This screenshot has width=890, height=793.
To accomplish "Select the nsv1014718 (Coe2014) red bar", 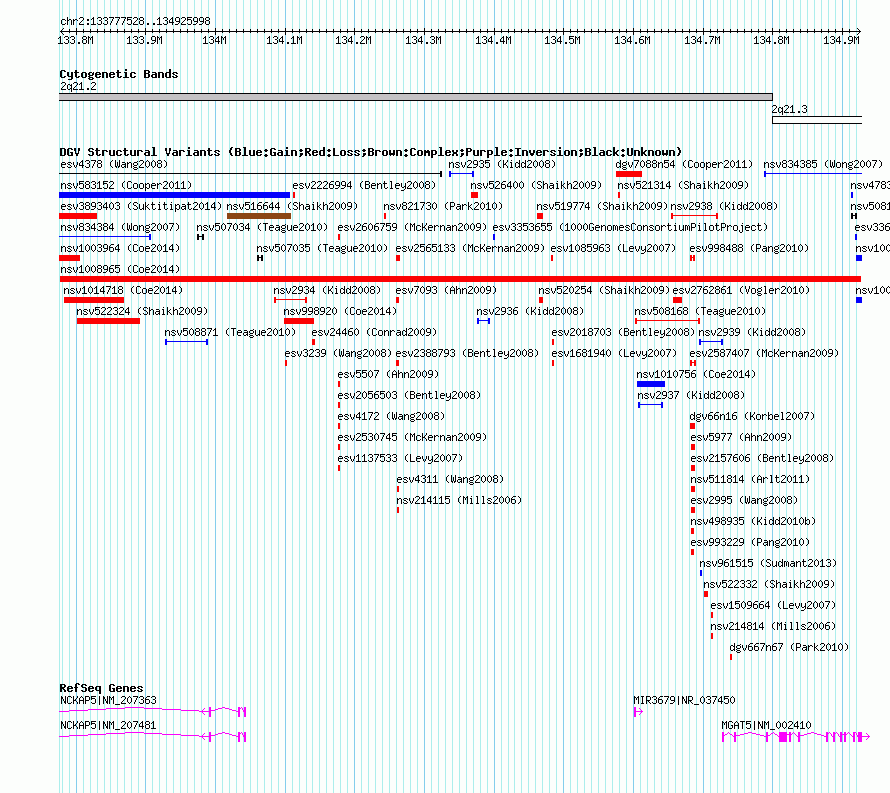I will coord(94,300).
